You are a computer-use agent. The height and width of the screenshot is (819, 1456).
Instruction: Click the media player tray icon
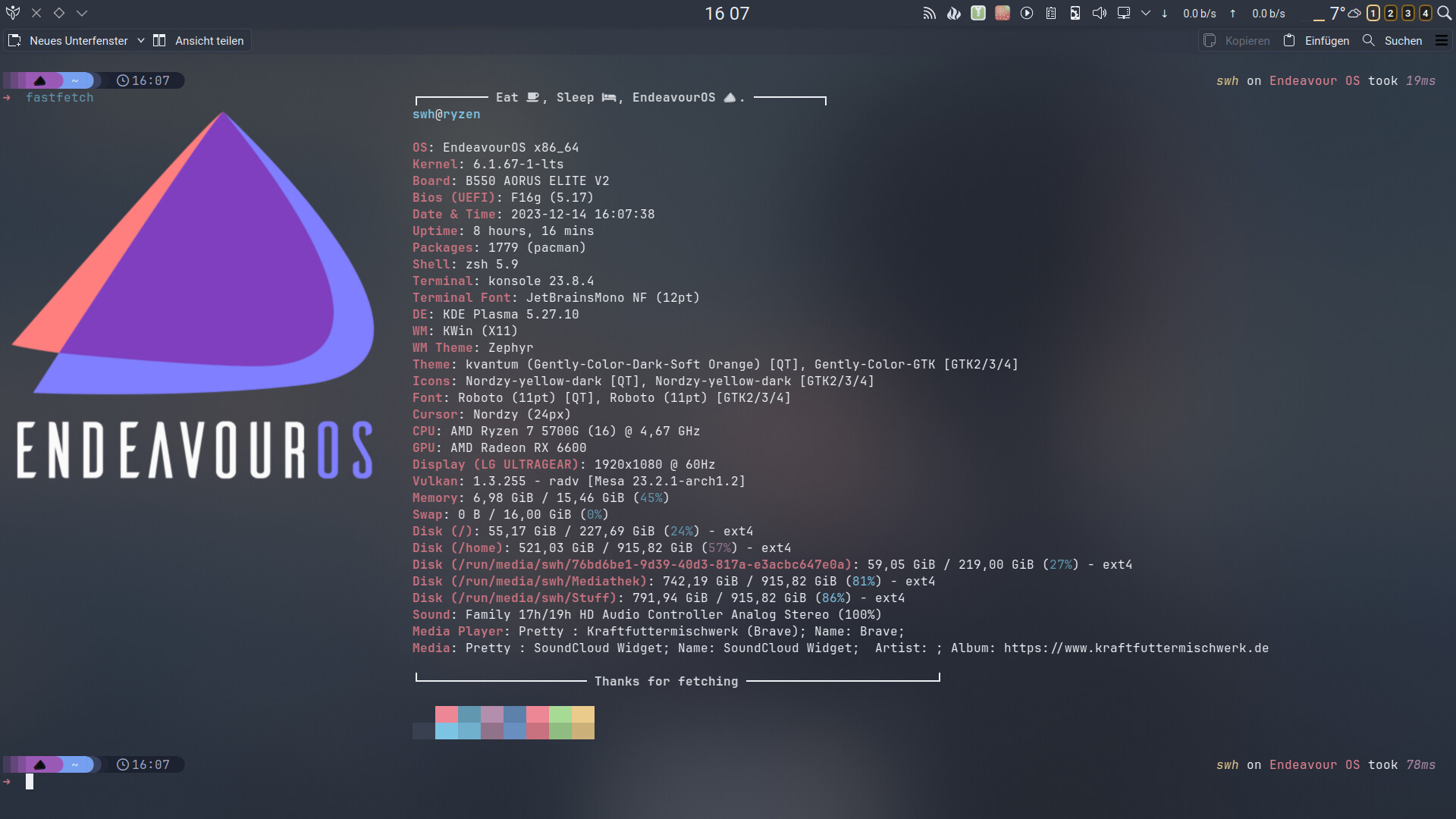(x=1027, y=13)
